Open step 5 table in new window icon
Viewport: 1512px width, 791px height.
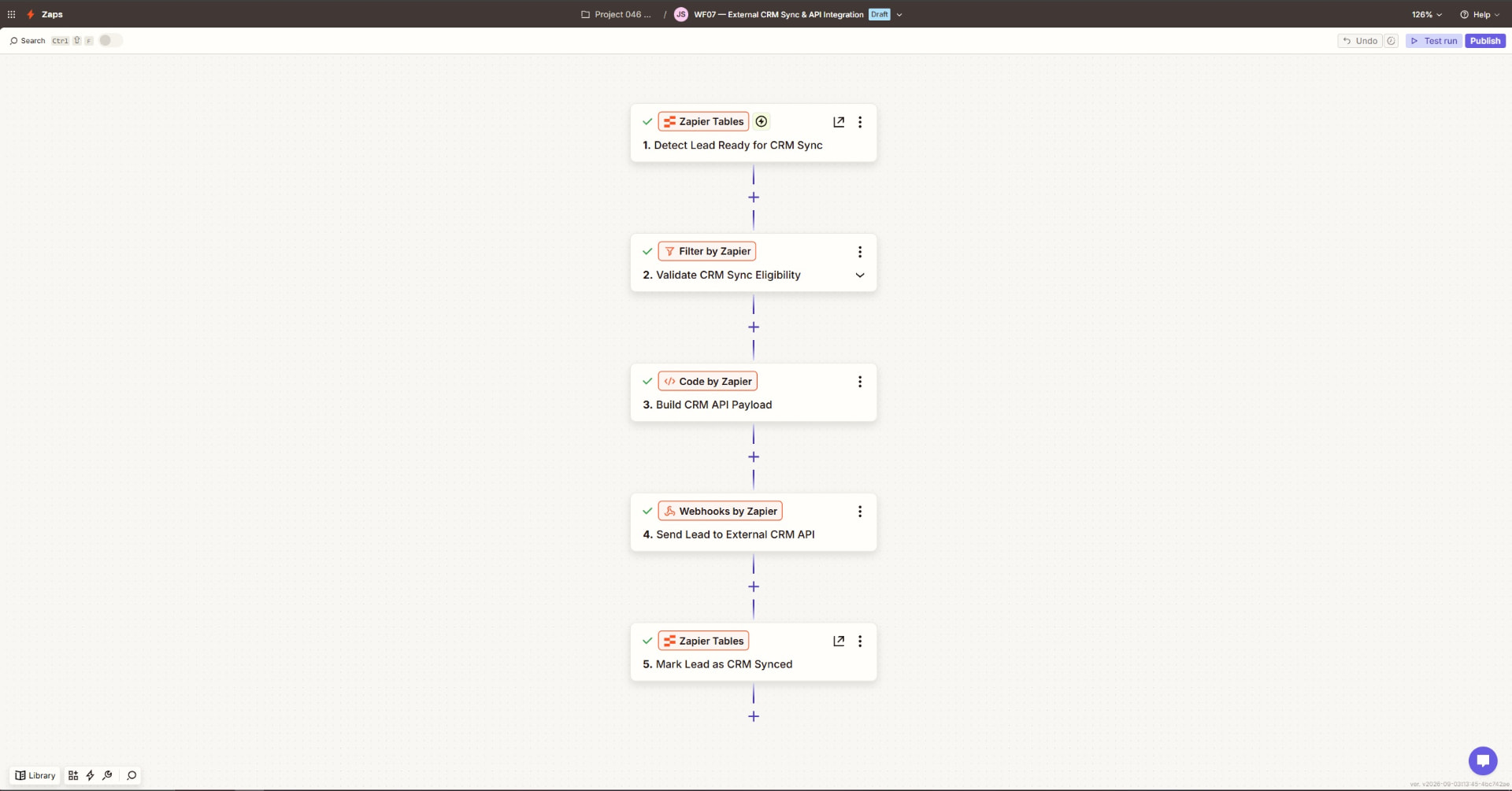(x=839, y=641)
